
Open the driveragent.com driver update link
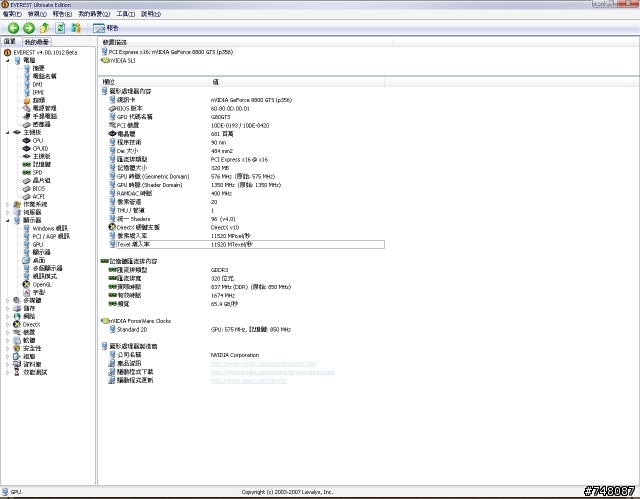pos(248,380)
